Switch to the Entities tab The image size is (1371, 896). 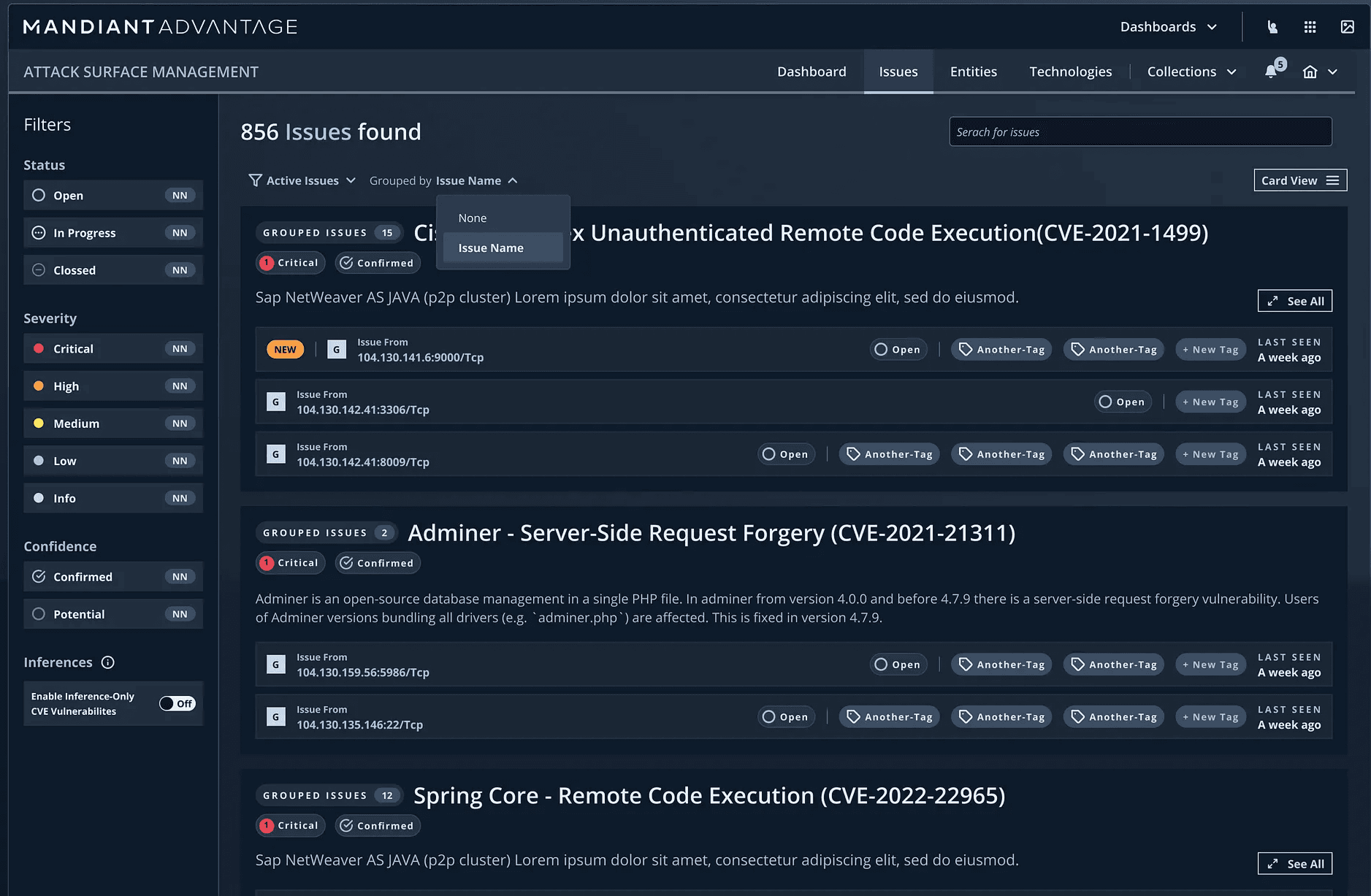point(973,72)
